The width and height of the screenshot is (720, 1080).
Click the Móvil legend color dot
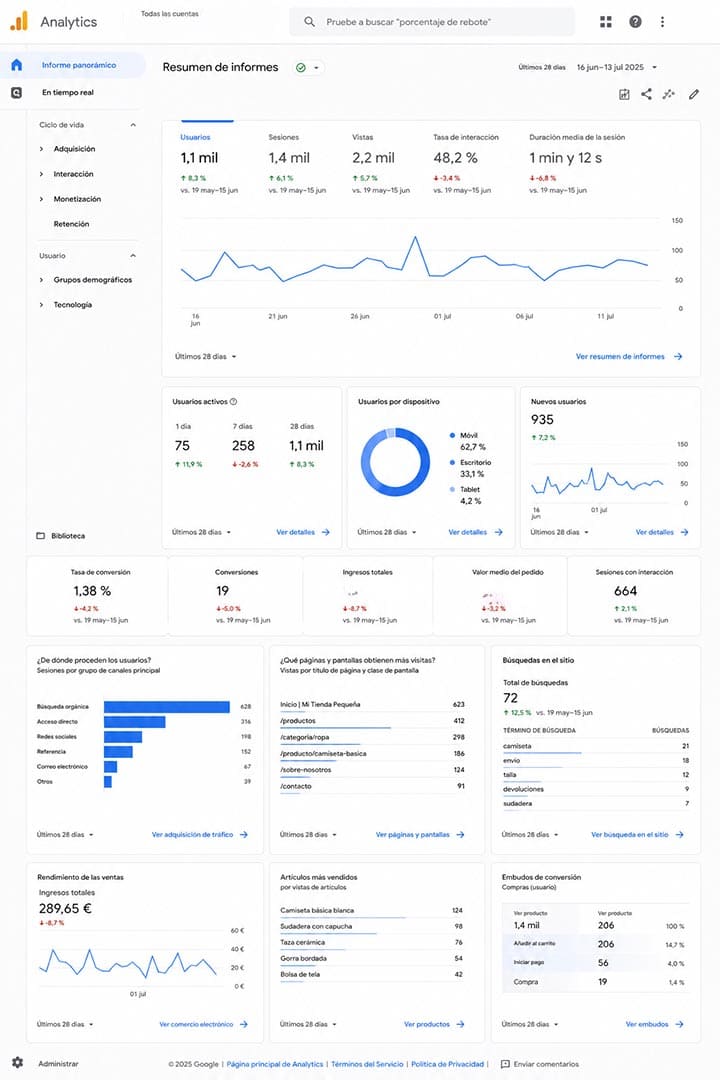[x=452, y=435]
